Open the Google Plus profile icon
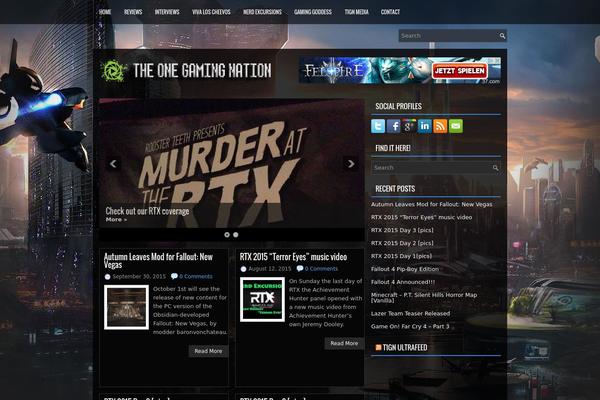 [x=409, y=126]
